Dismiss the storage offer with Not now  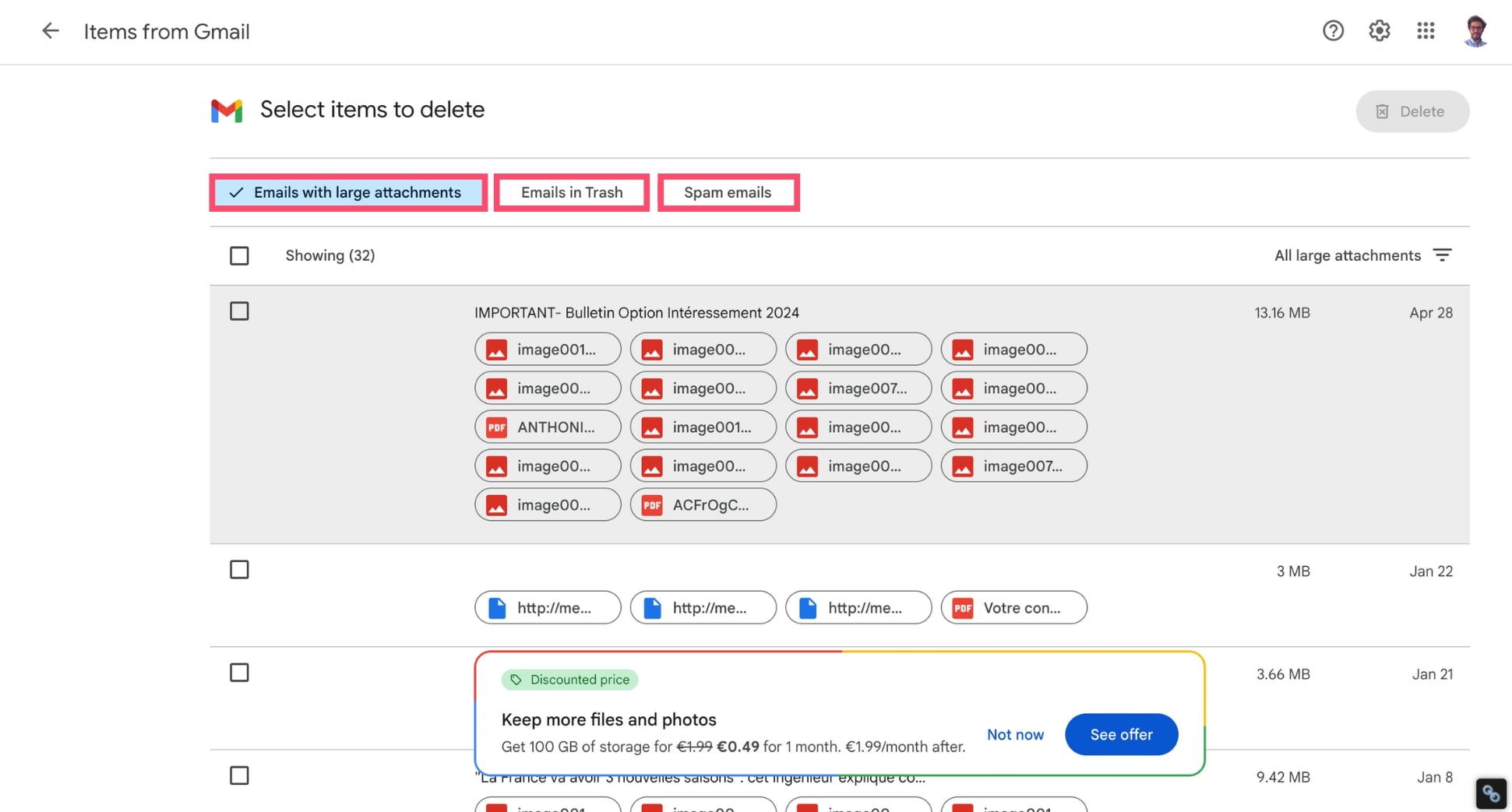(1015, 734)
